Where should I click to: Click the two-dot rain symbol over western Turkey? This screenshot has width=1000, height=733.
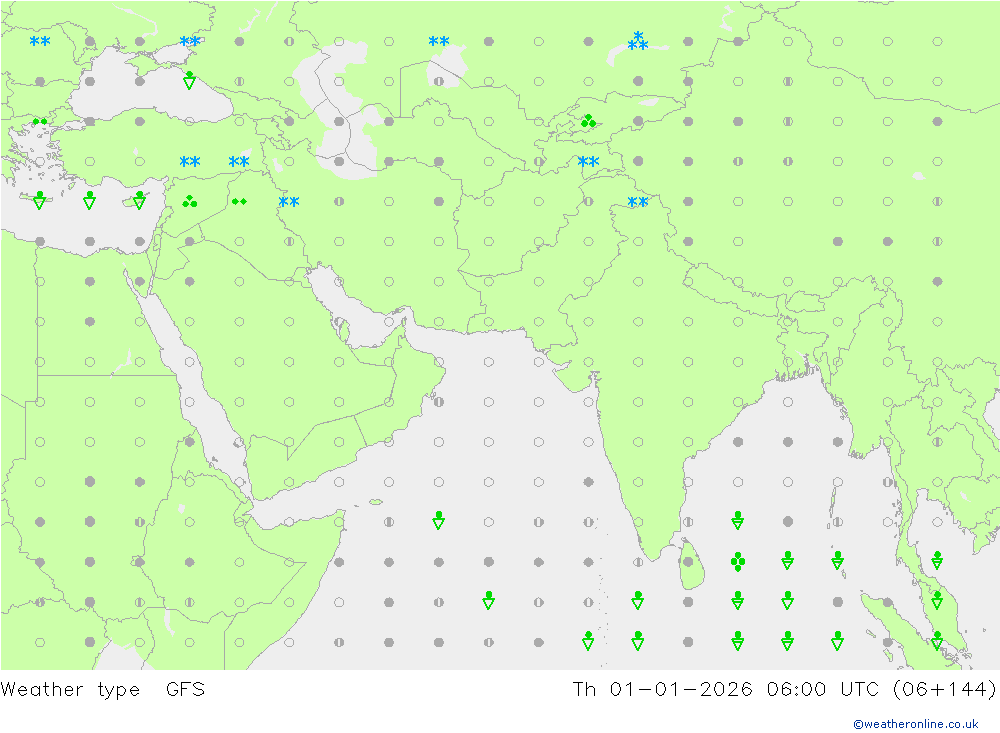click(x=40, y=121)
